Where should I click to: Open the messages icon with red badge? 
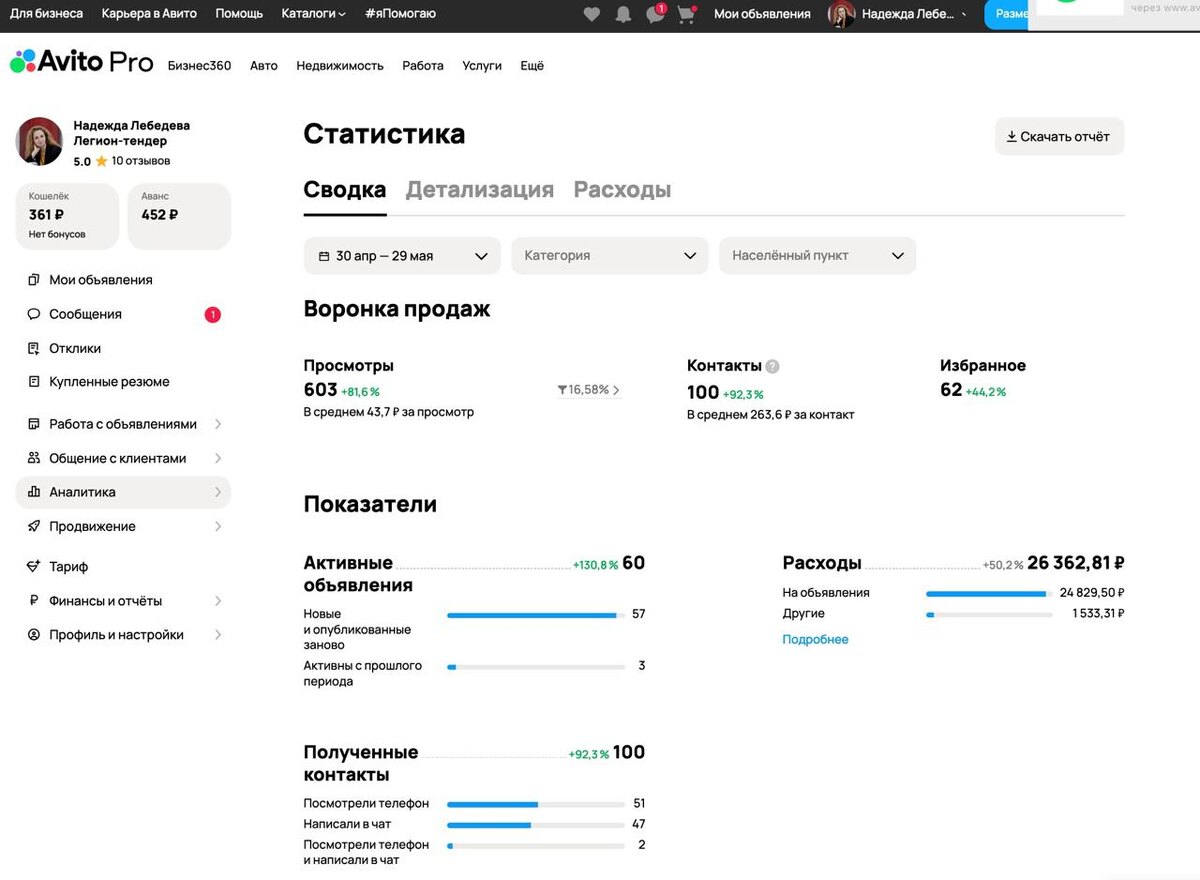pos(655,14)
